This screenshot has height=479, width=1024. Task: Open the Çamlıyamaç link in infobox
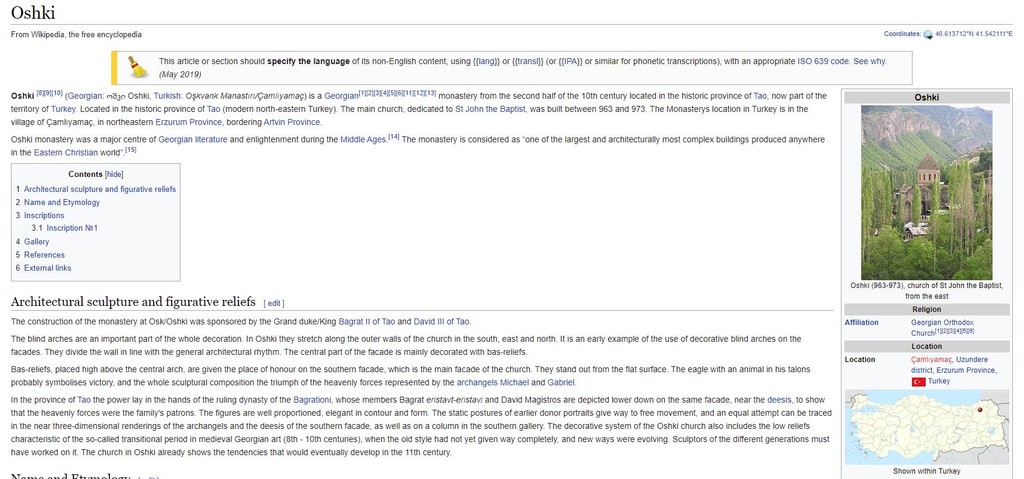point(931,360)
